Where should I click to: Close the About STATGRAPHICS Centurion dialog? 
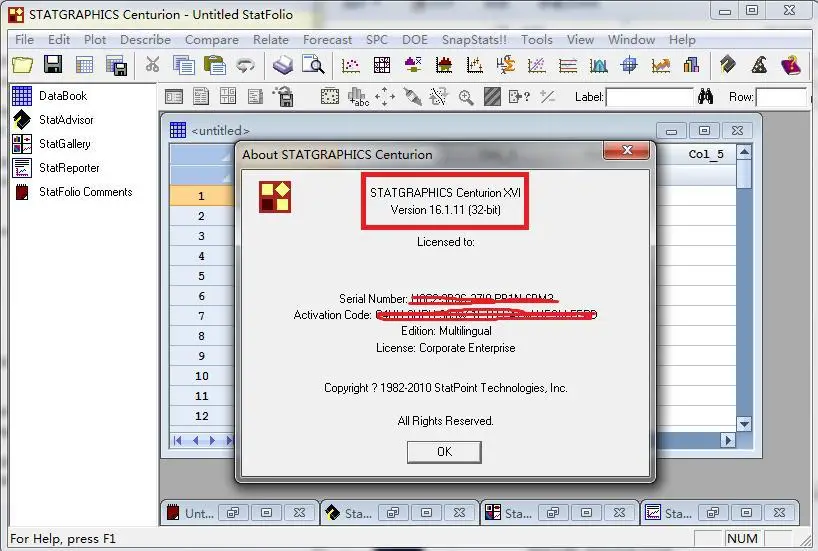(627, 150)
